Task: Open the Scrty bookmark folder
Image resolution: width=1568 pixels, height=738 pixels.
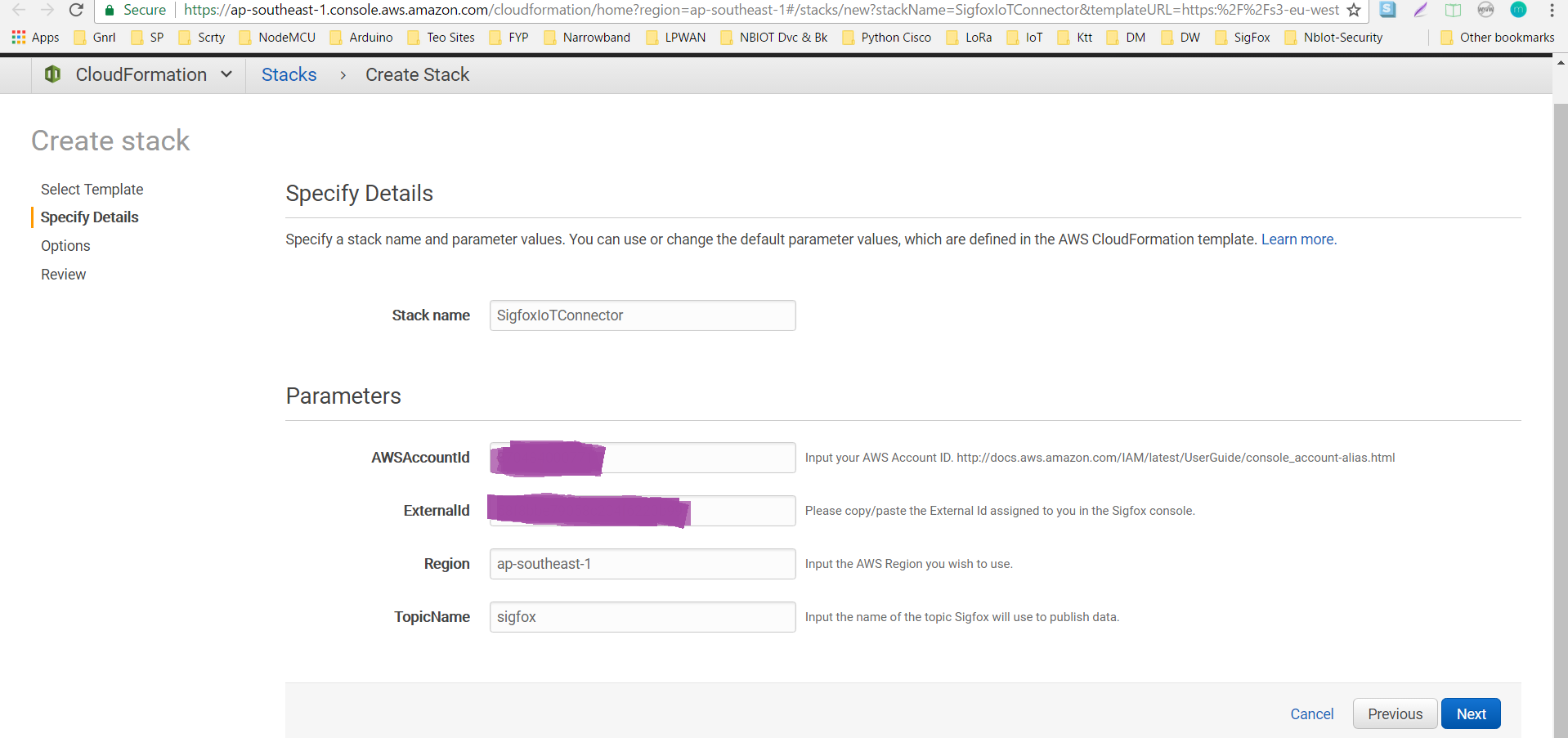Action: tap(201, 38)
